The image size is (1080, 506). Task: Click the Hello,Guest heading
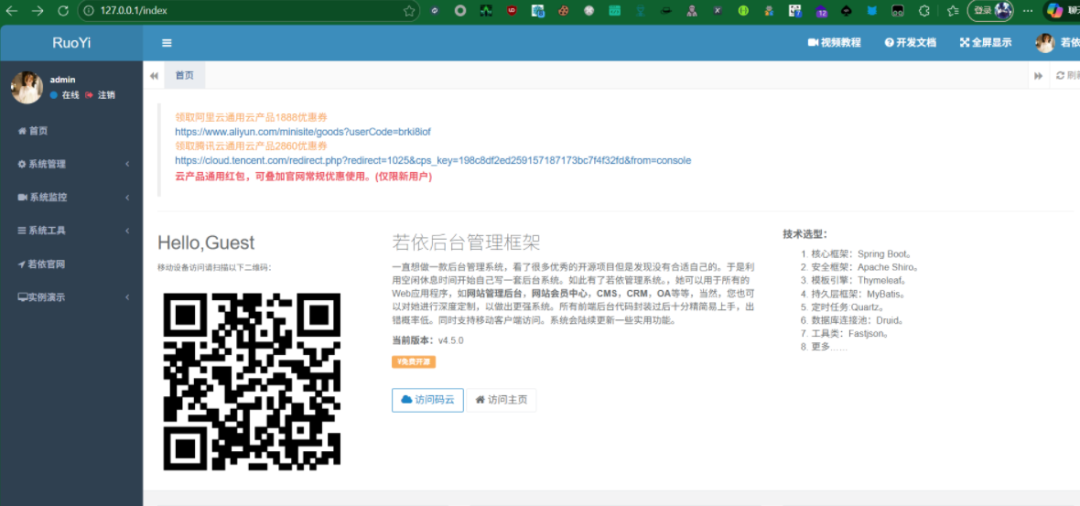coord(206,242)
